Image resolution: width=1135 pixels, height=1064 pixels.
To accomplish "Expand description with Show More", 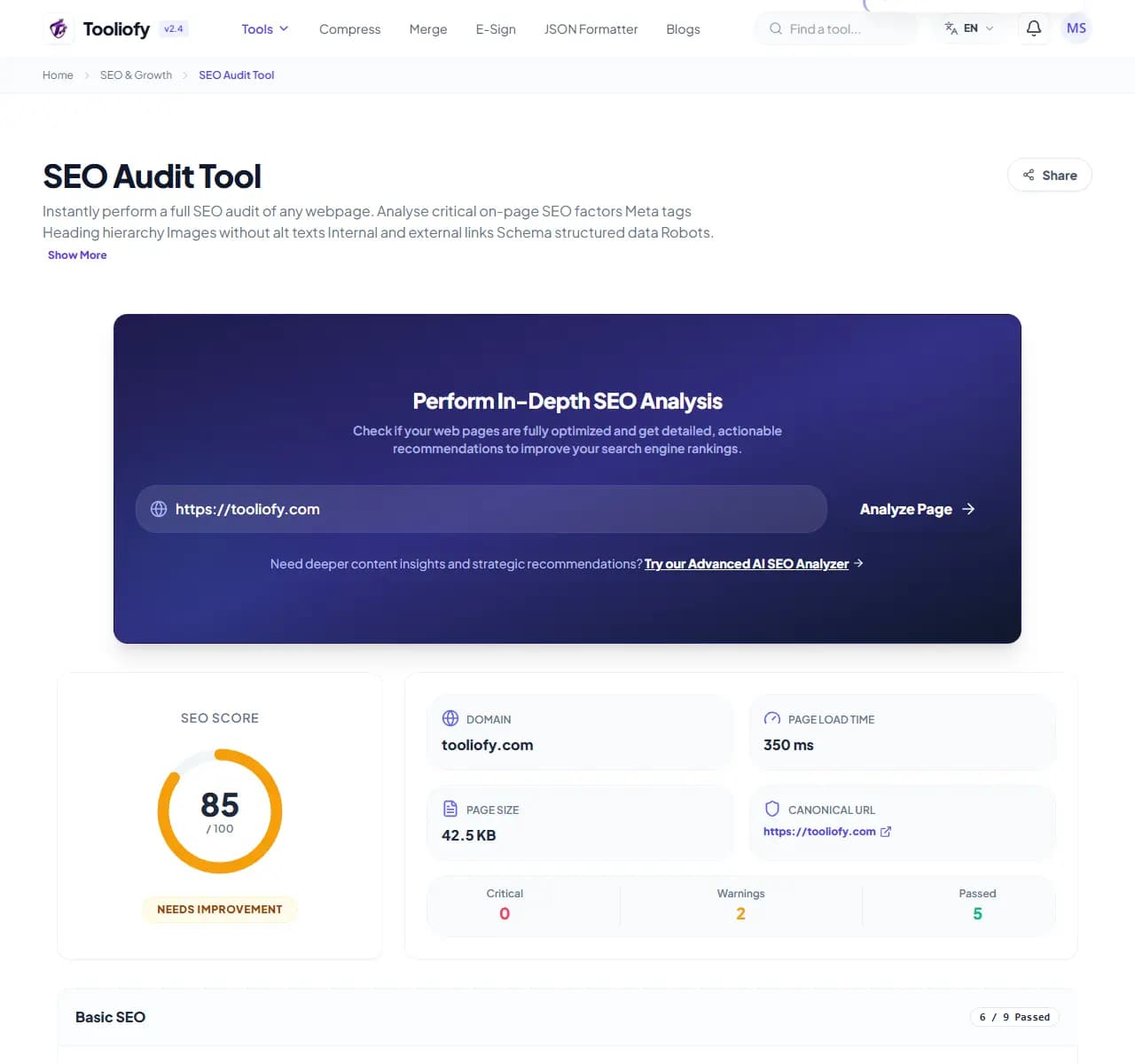I will click(77, 255).
